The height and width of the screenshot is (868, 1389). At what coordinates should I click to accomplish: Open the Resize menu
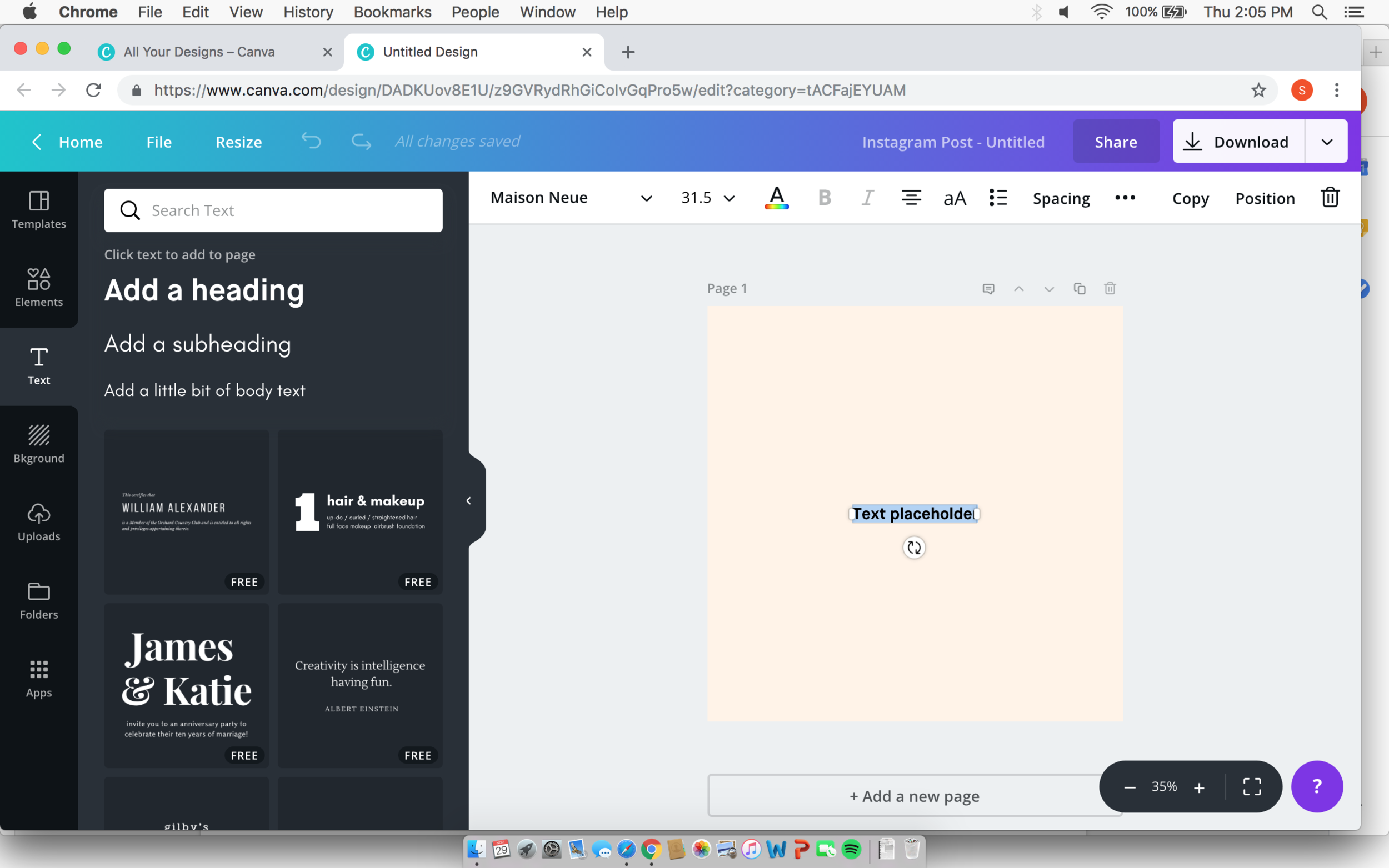(x=239, y=142)
